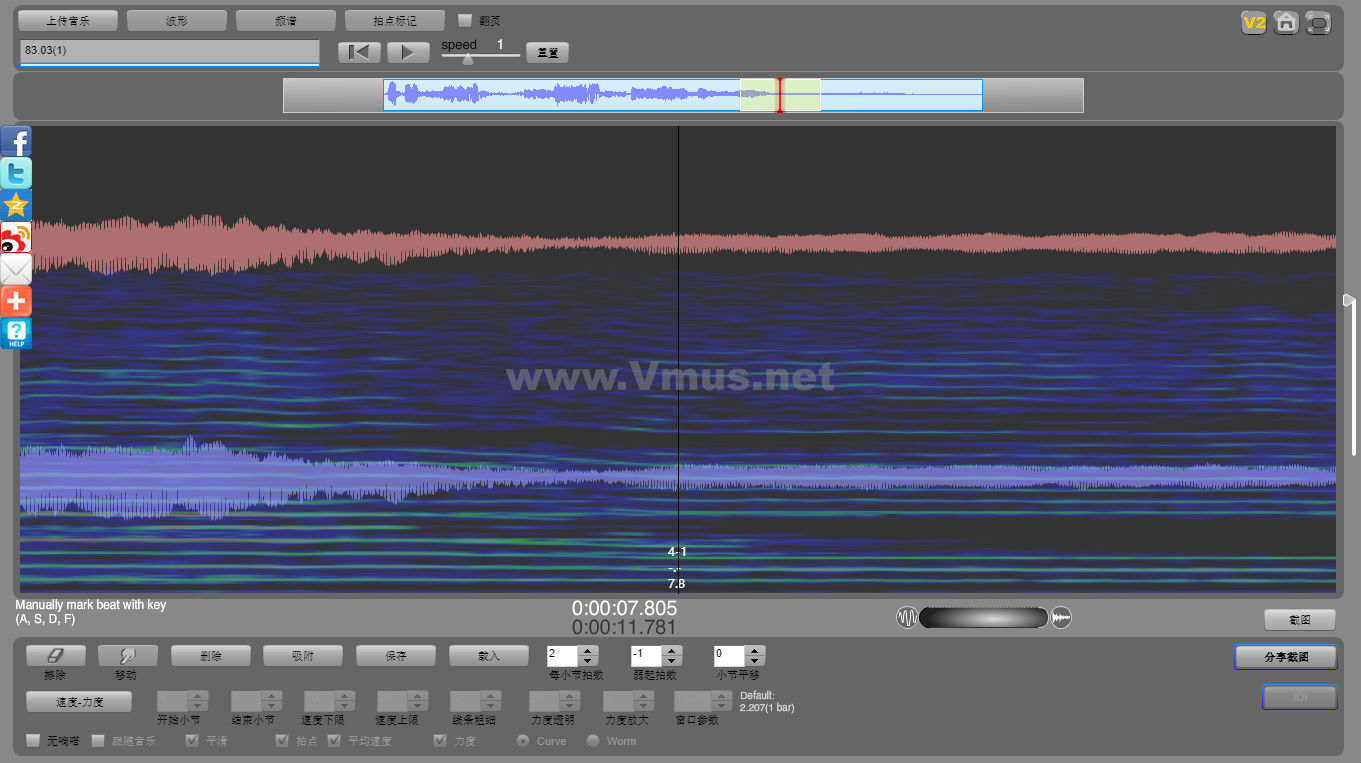Click the 上传音乐 upload button
This screenshot has height=763, width=1361.
[68, 20]
